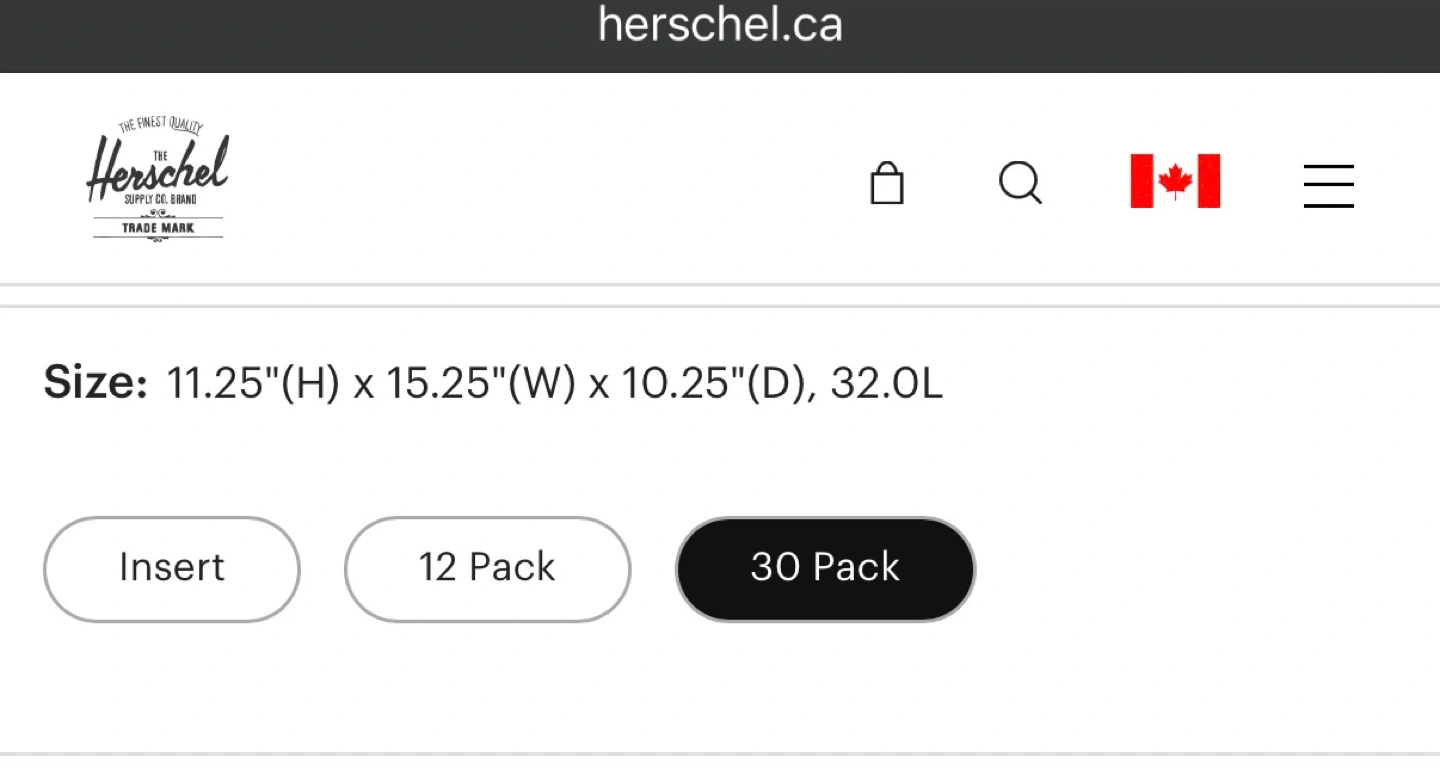Screen dimensions: 1440x774
Task: Click the search magnifier icon
Action: pyautogui.click(x=1020, y=184)
